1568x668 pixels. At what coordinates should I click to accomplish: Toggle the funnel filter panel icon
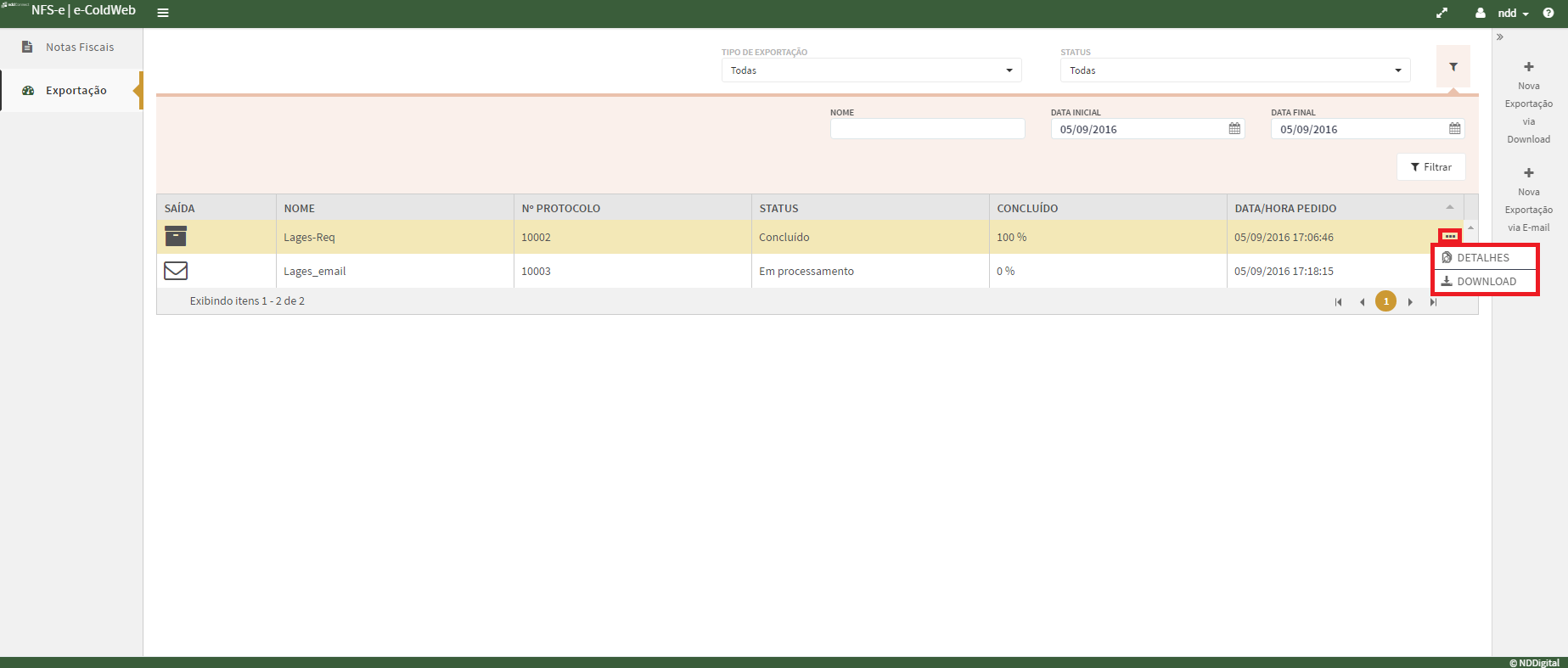click(x=1453, y=67)
